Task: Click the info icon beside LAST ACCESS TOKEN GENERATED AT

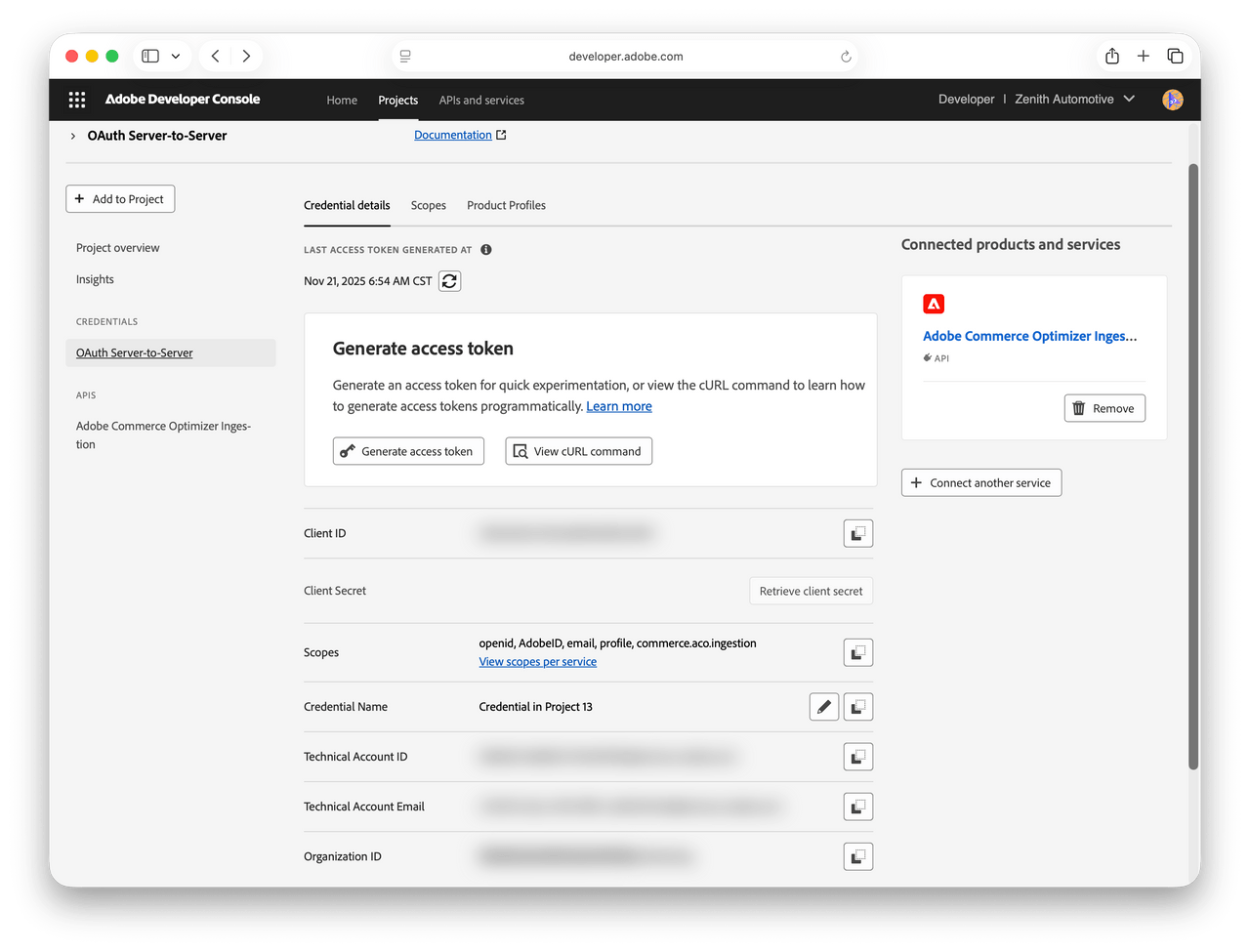Action: pyautogui.click(x=485, y=249)
